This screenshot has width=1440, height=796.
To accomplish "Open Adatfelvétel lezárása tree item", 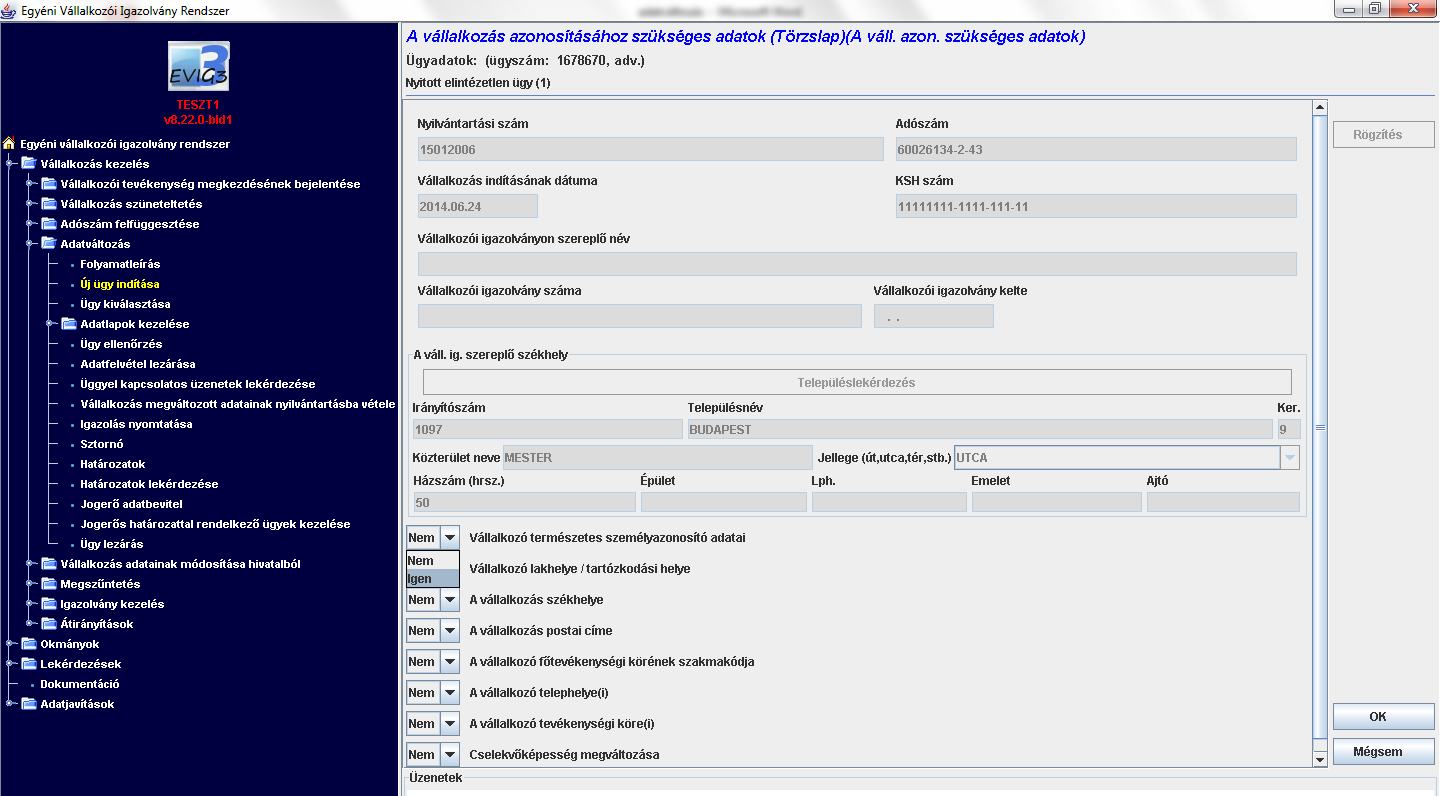I will point(138,364).
